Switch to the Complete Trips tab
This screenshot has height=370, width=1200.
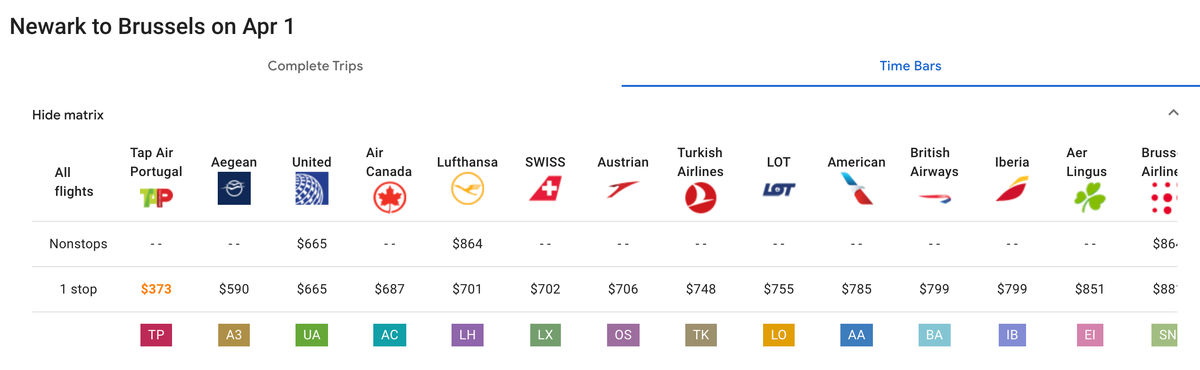pyautogui.click(x=315, y=66)
